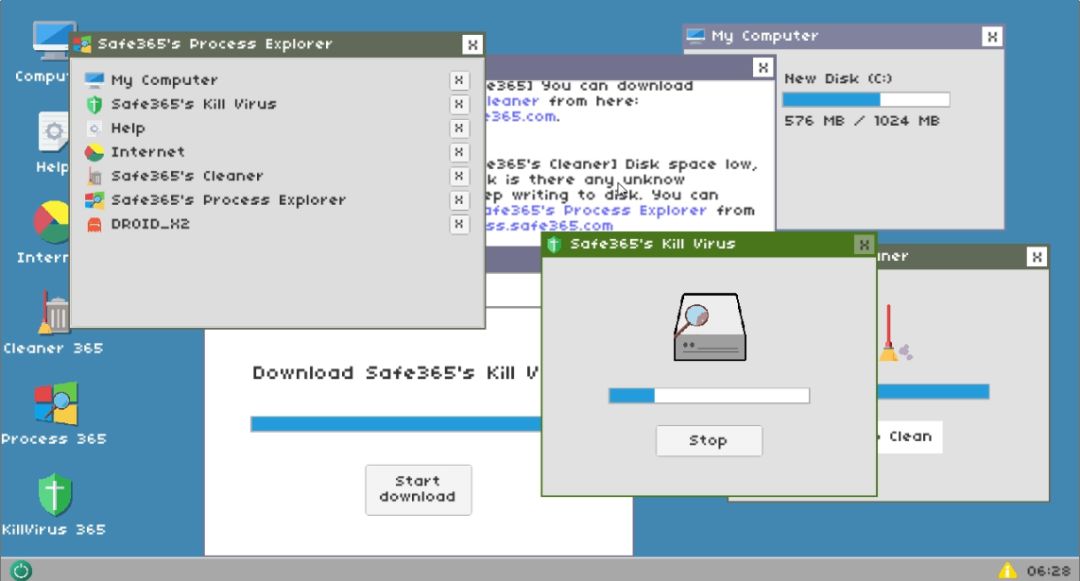Viewport: 1080px width, 581px height.
Task: Click the Kill Virus scan progress bar
Action: pos(708,396)
